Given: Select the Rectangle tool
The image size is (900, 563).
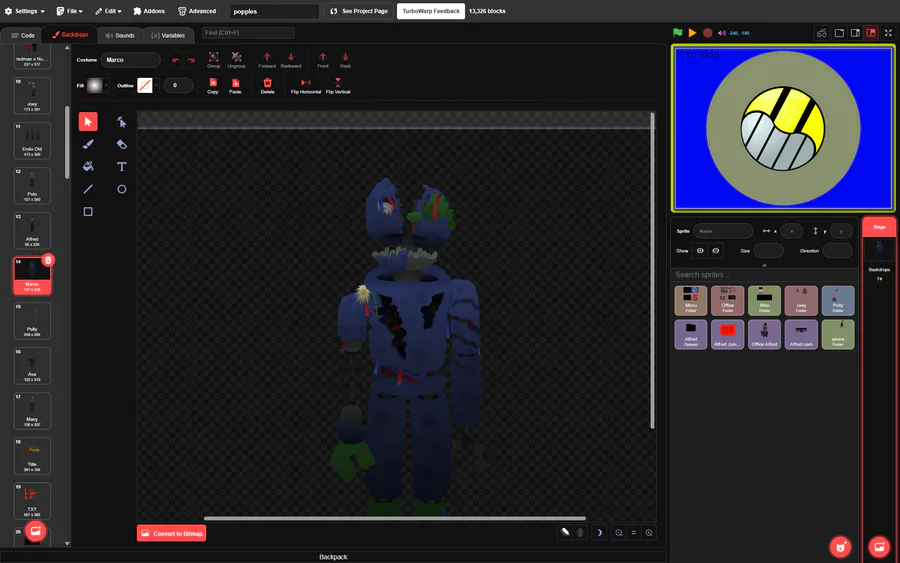Looking at the screenshot, I should [x=88, y=212].
